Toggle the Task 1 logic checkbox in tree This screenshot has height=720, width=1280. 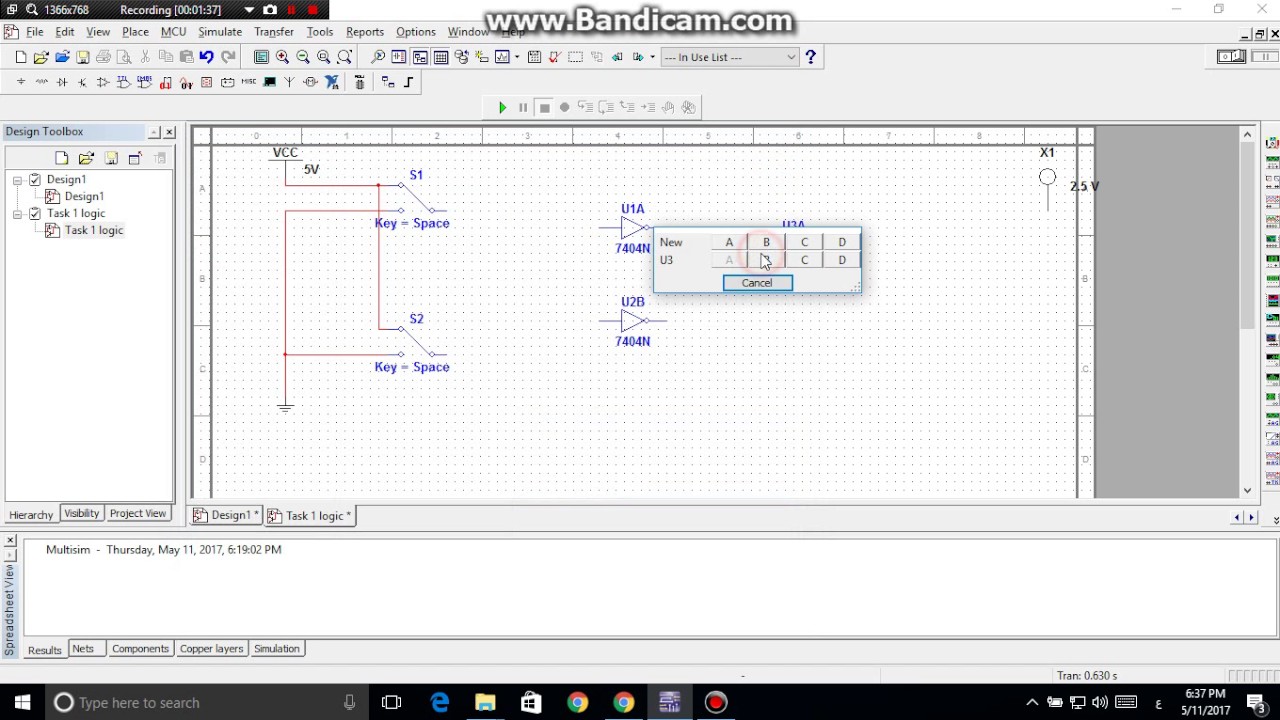(x=35, y=213)
